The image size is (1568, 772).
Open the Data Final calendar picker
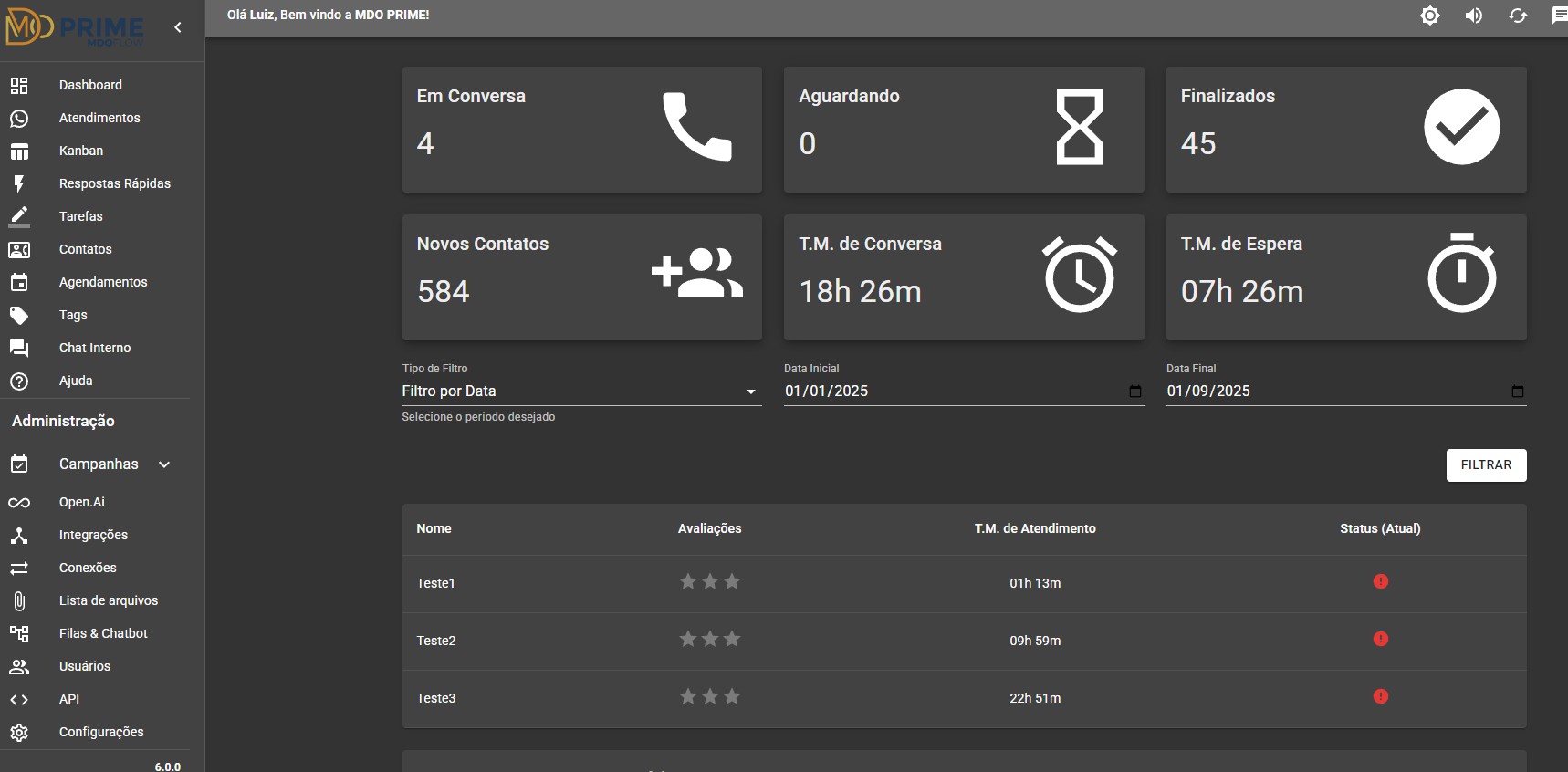1518,391
